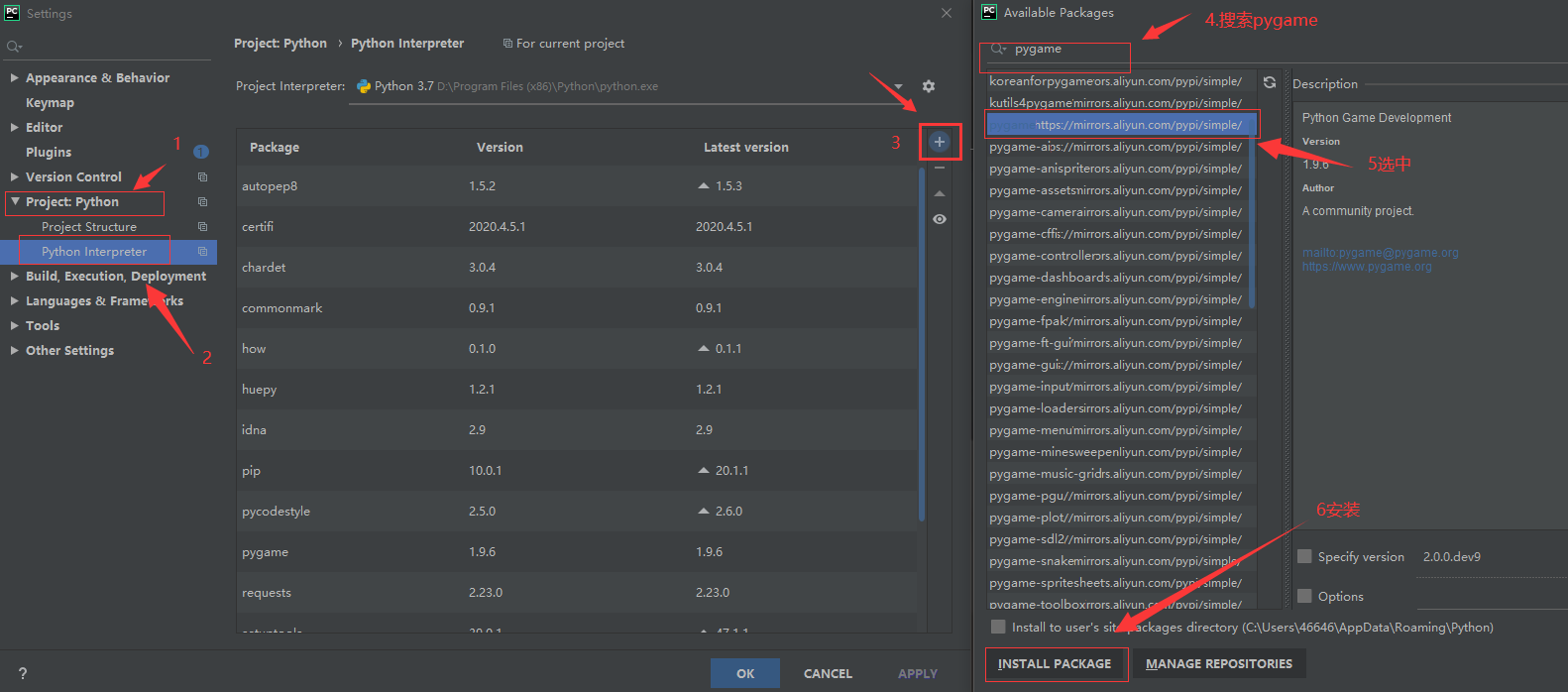Open the Keymap settings page
This screenshot has width=1568, height=692.
[50, 103]
